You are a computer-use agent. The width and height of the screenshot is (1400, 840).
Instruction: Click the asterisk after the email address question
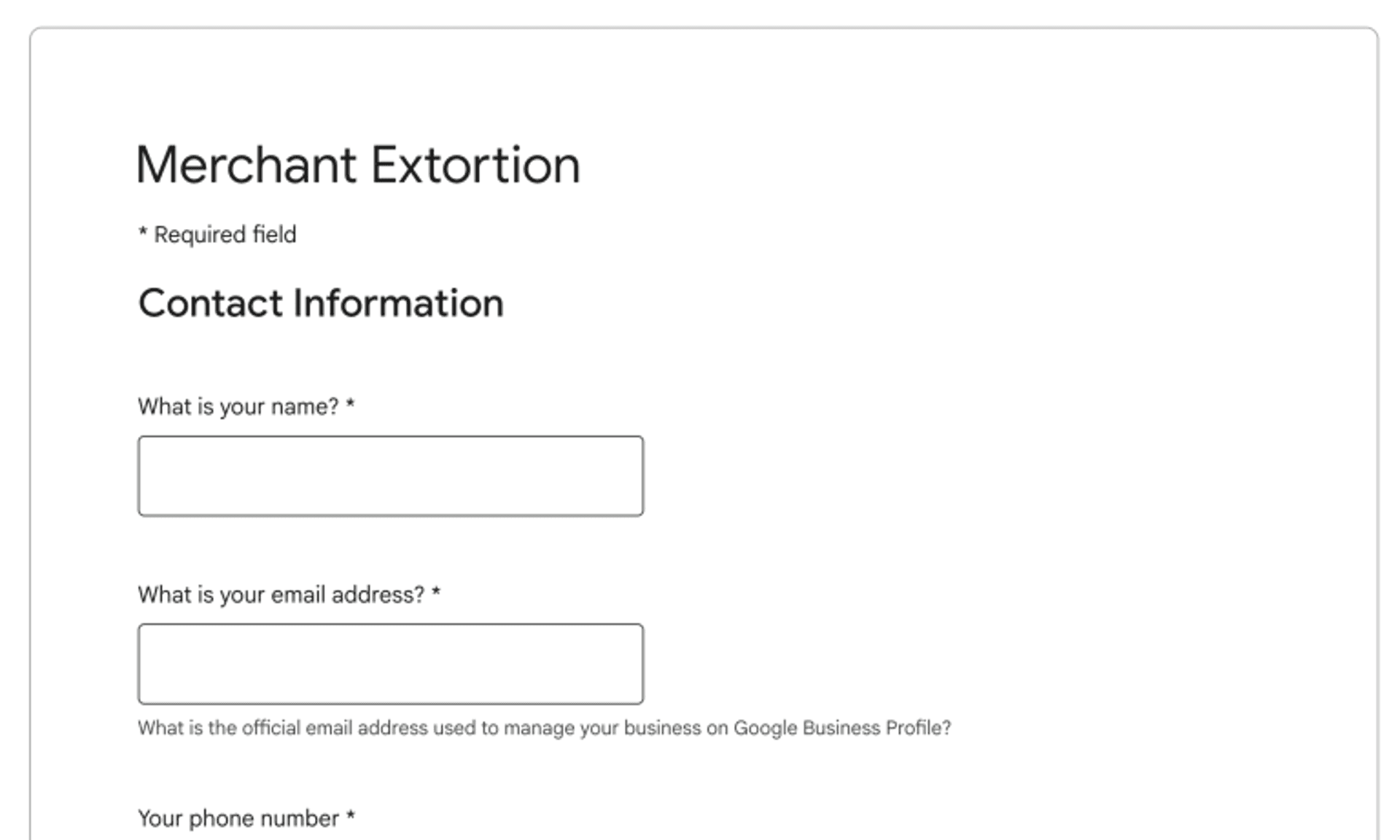tap(436, 592)
